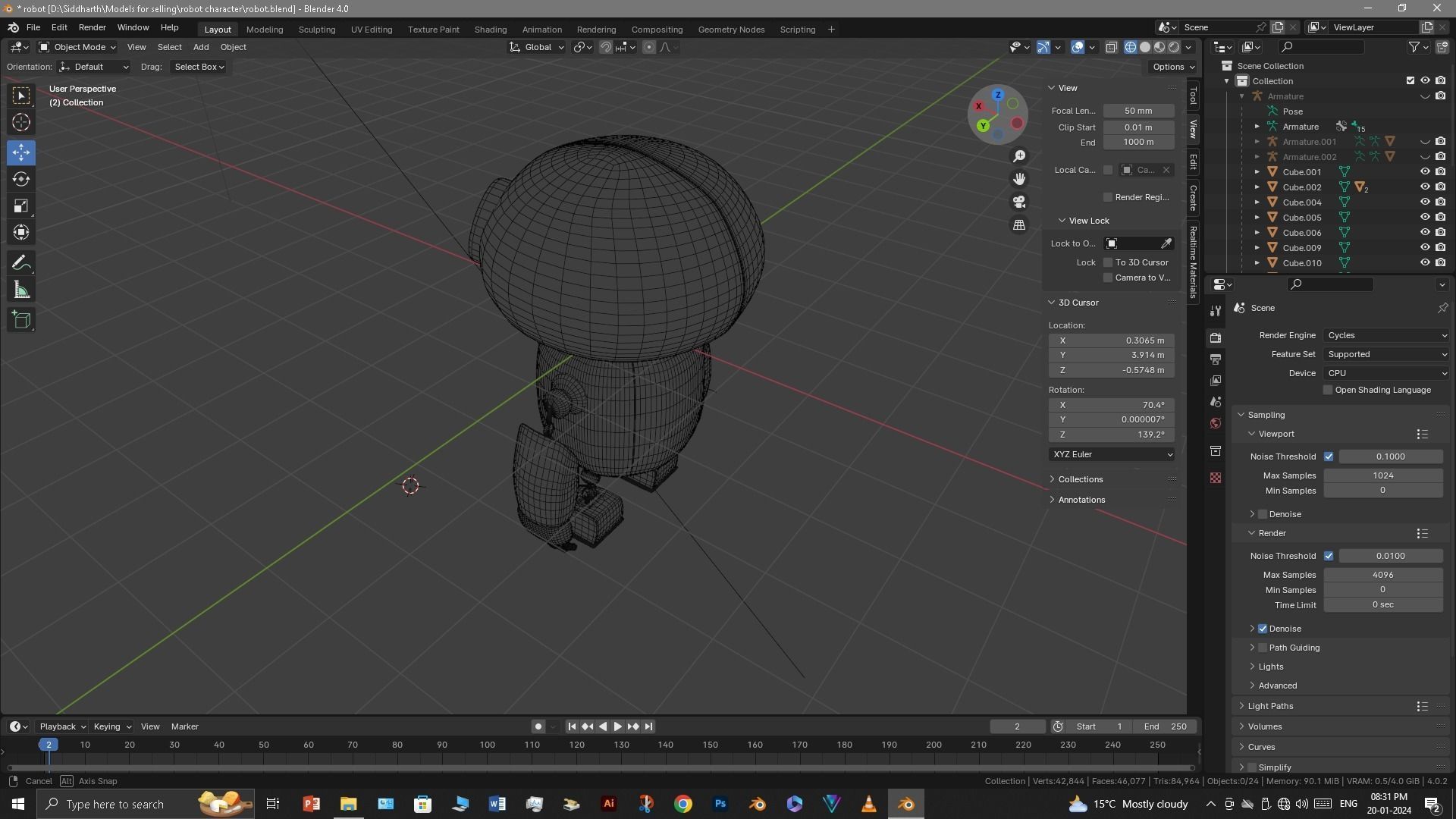Image resolution: width=1456 pixels, height=819 pixels.
Task: Enable Render Region checkbox
Action: tap(1108, 197)
